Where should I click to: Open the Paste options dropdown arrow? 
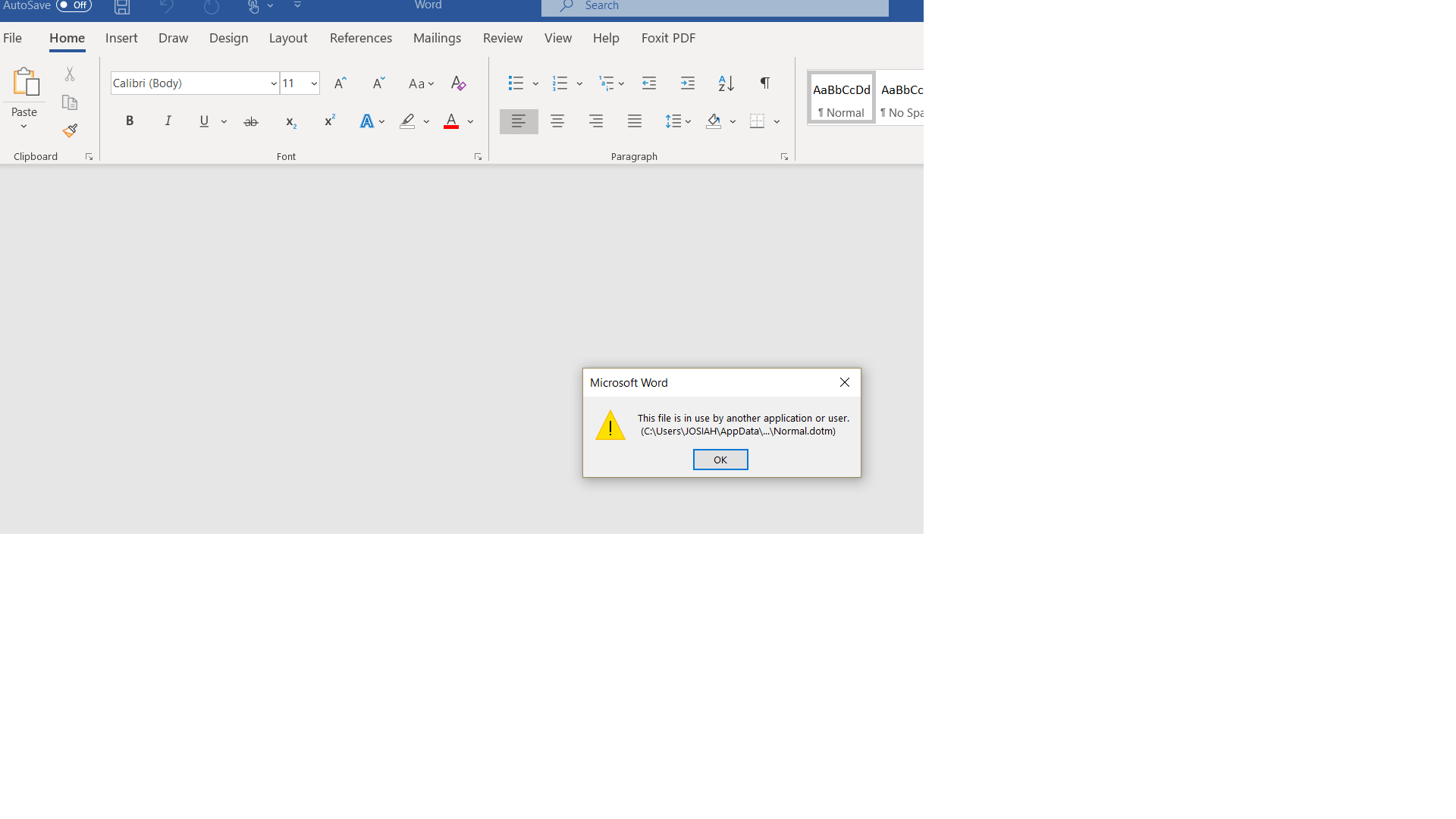pyautogui.click(x=24, y=127)
